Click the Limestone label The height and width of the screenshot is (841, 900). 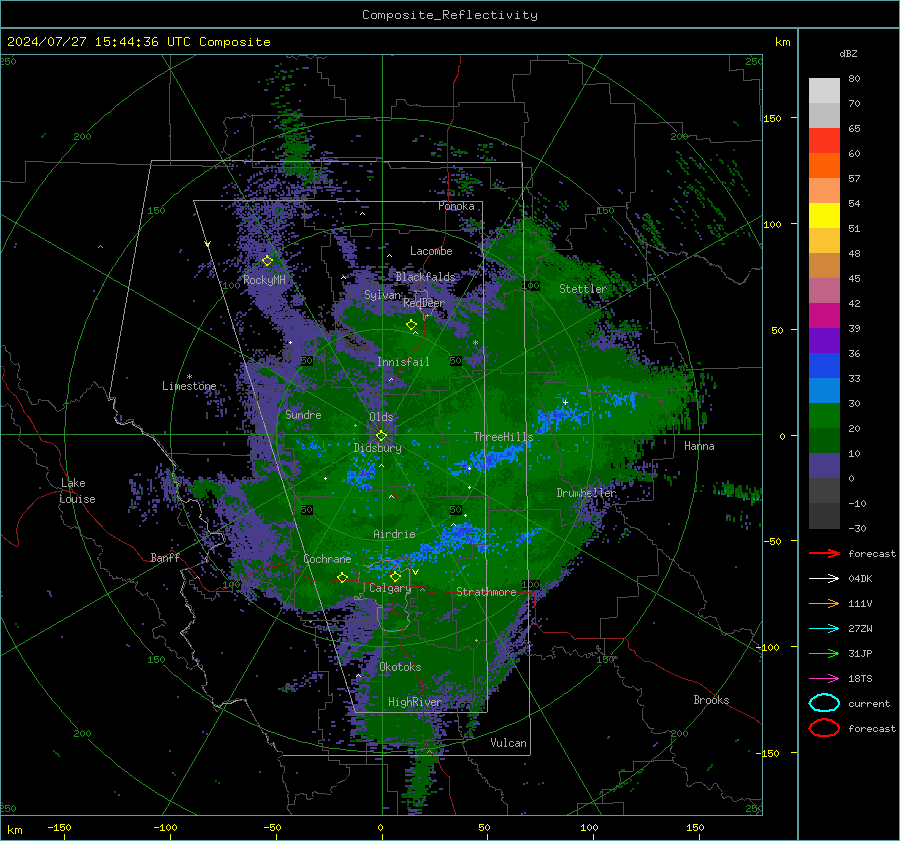click(189, 386)
